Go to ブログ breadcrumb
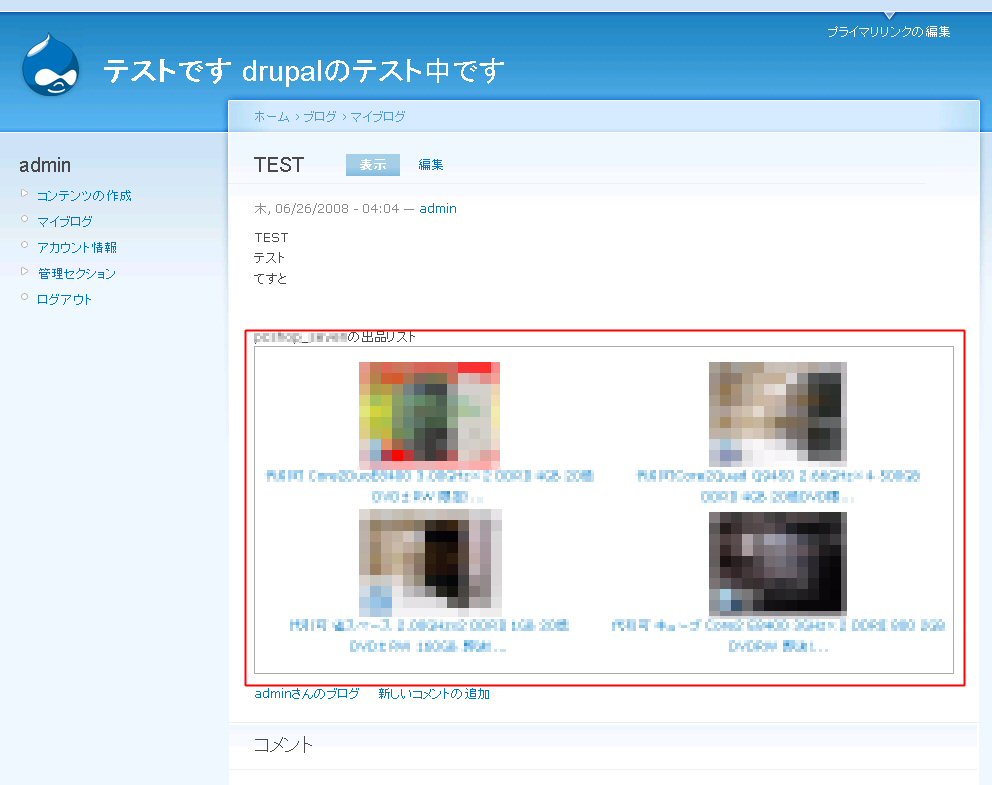This screenshot has height=785, width=992. [320, 116]
